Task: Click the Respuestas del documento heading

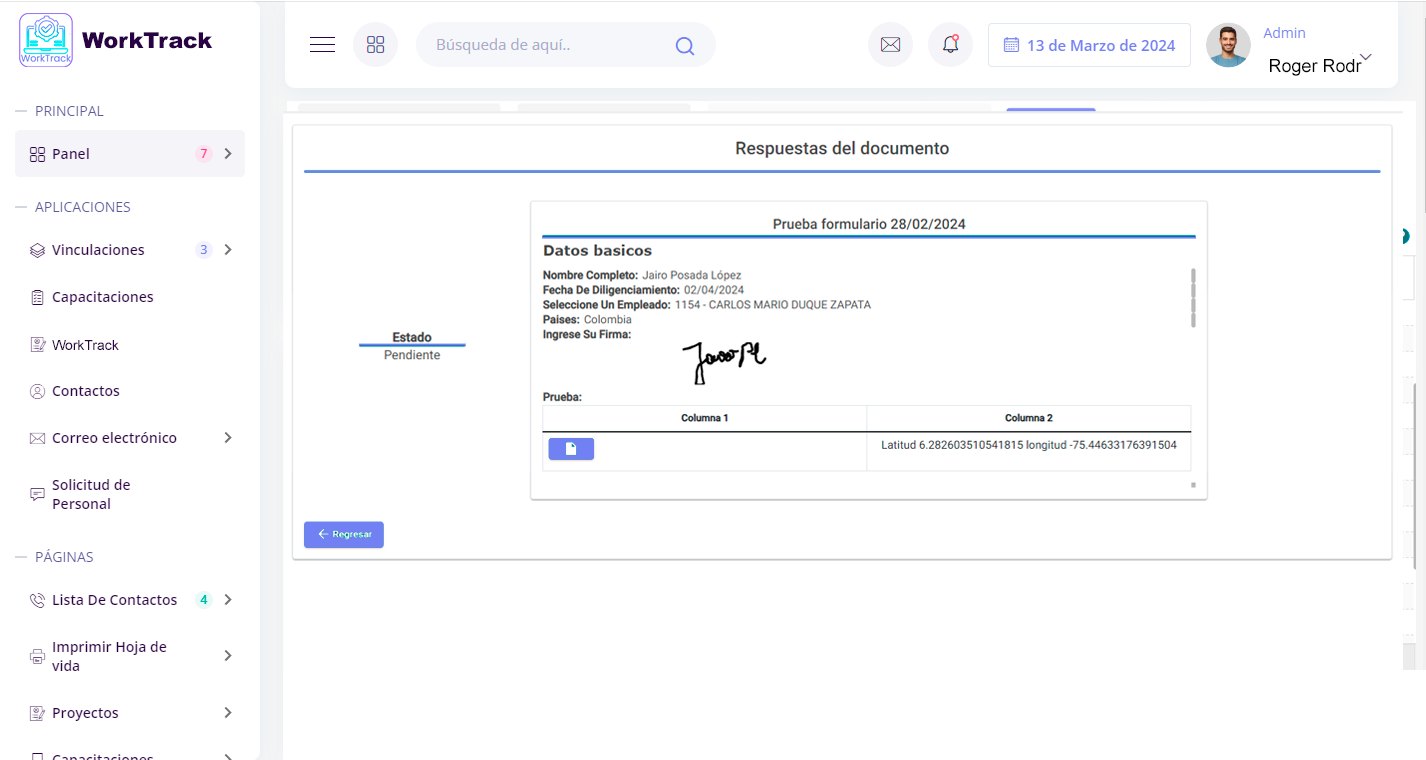Action: click(842, 148)
